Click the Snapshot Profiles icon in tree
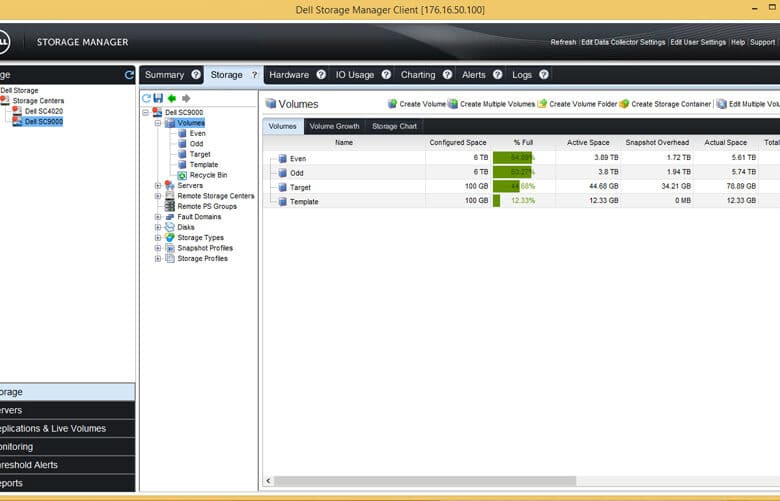Screen dimensions: 780x501 point(170,248)
